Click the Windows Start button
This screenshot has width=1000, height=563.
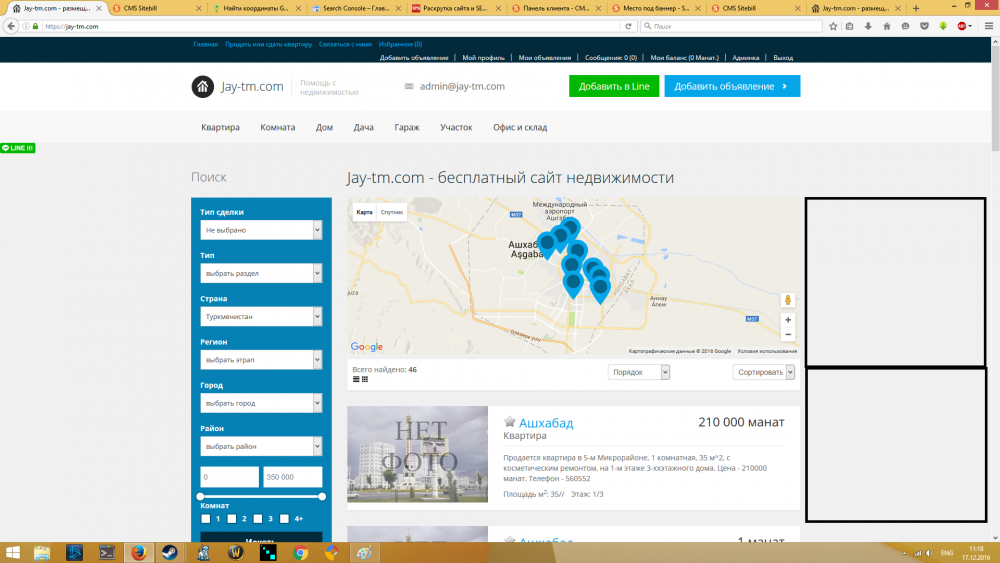12,552
